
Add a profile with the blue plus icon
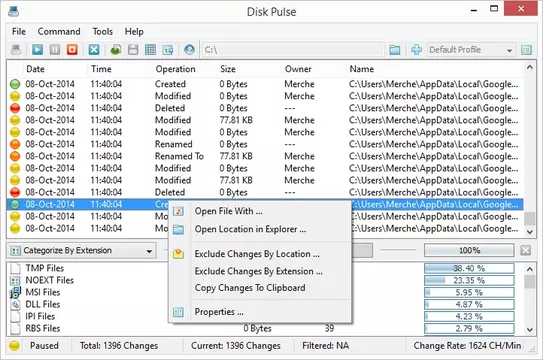(416, 50)
